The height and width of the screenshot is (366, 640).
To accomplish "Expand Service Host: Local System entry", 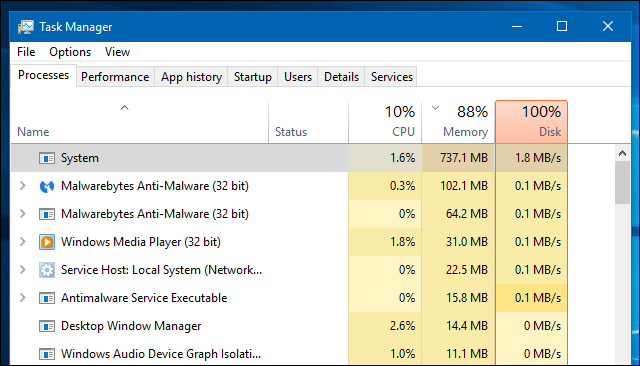I will click(x=23, y=270).
